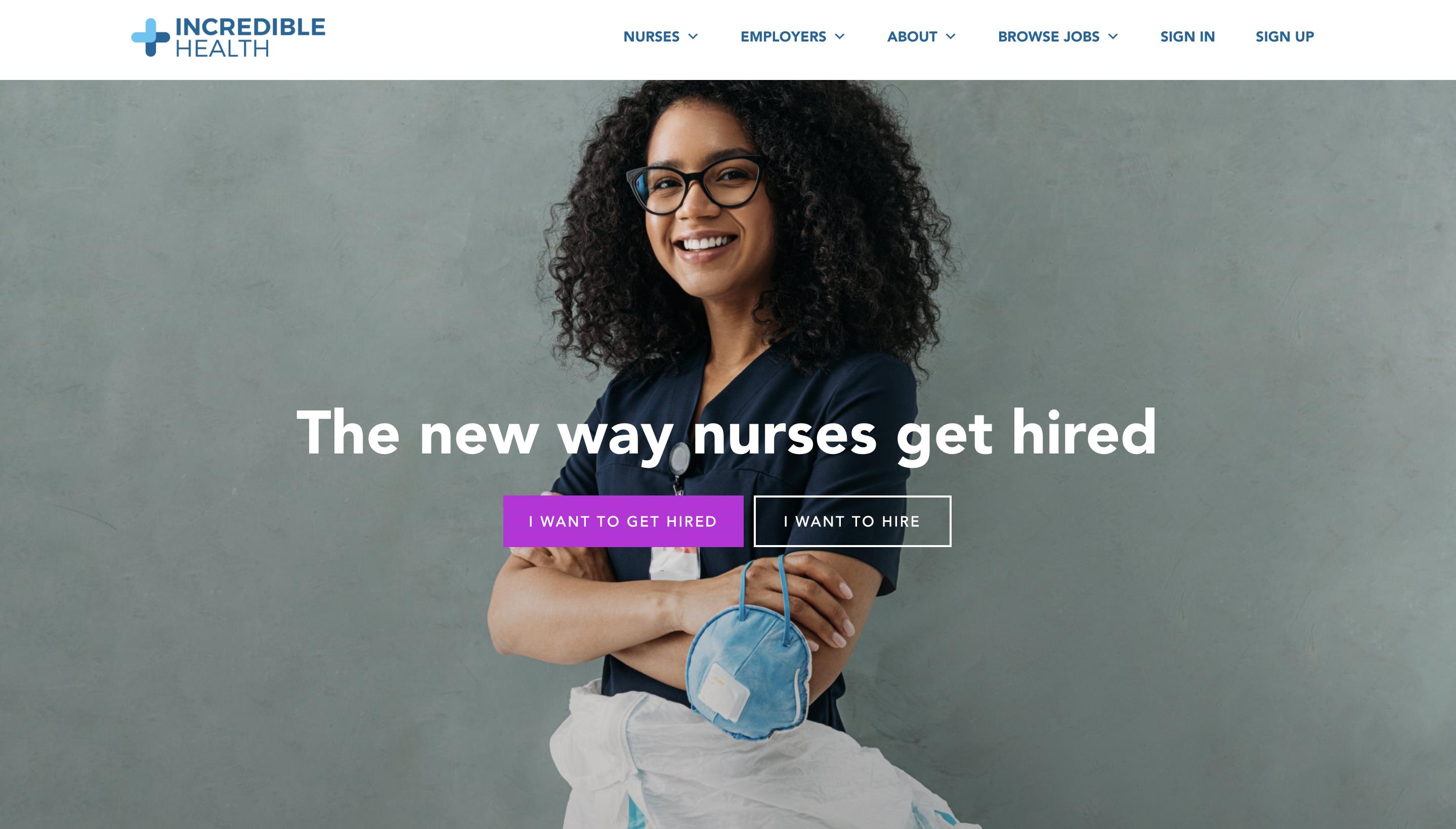Viewport: 1456px width, 829px height.
Task: Click the nurse's black eyeglasses in the hero image
Action: (x=695, y=184)
